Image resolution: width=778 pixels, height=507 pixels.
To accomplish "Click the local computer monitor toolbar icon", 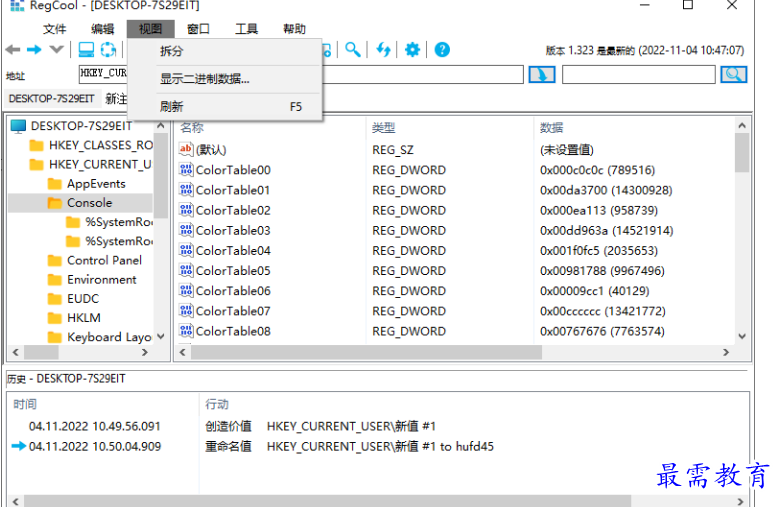I will (86, 50).
